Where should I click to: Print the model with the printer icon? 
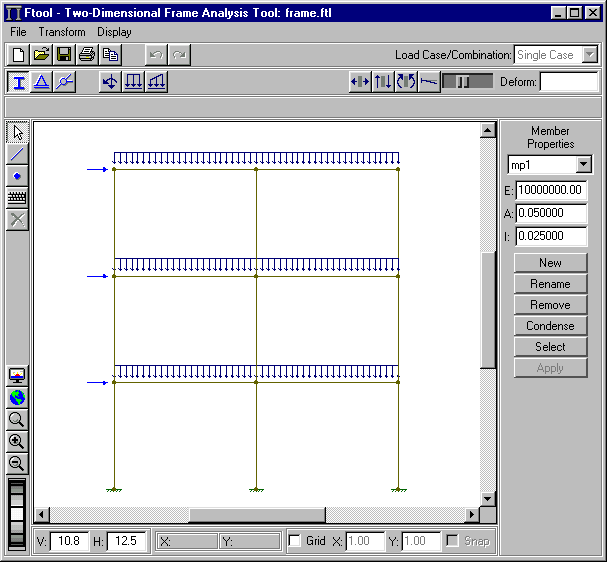click(x=87, y=55)
